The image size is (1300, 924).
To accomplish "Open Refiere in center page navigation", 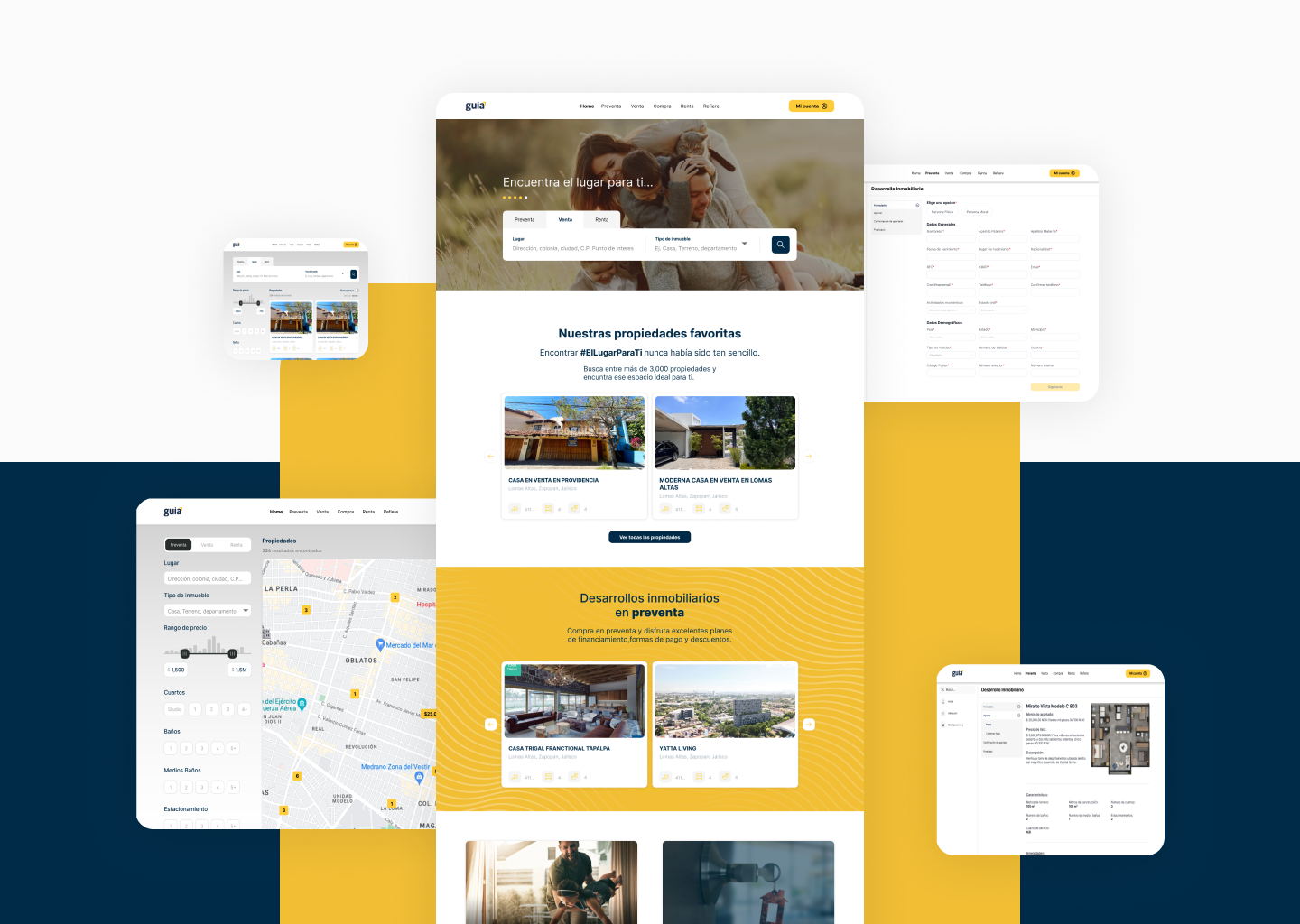I will click(711, 106).
